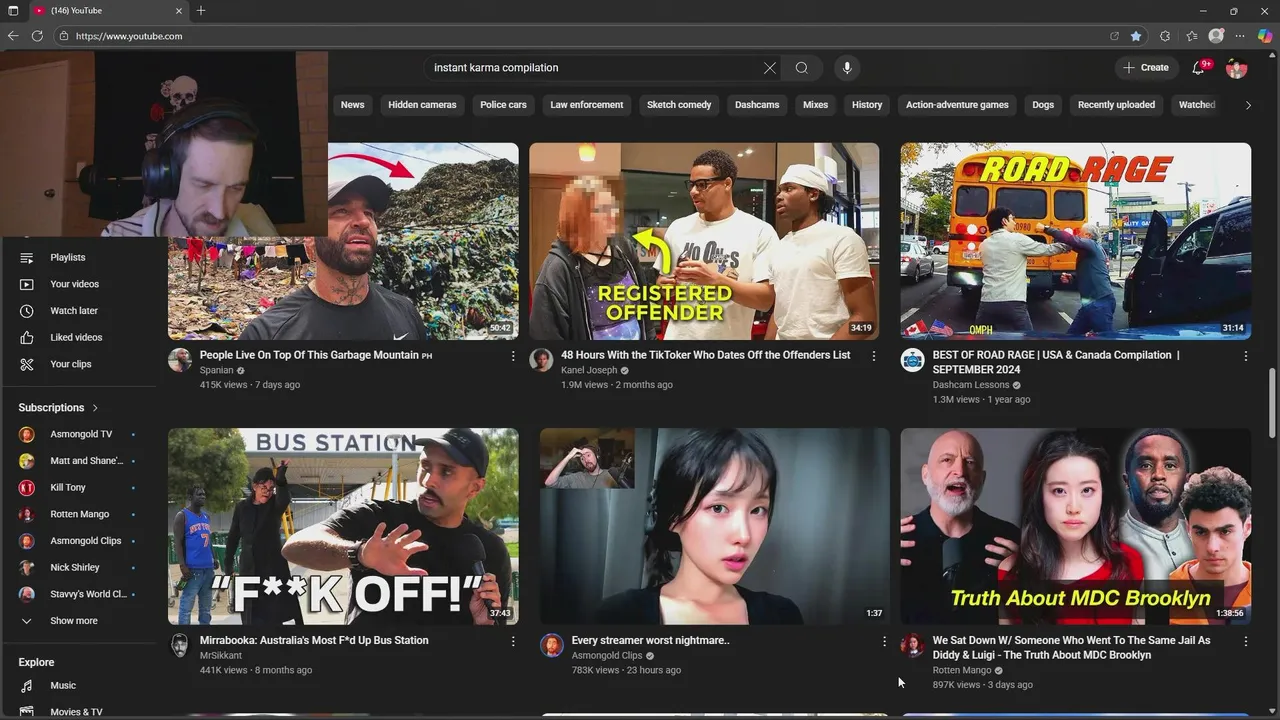Image resolution: width=1280 pixels, height=720 pixels.
Task: Select the Mixes filter chip
Action: pos(815,105)
